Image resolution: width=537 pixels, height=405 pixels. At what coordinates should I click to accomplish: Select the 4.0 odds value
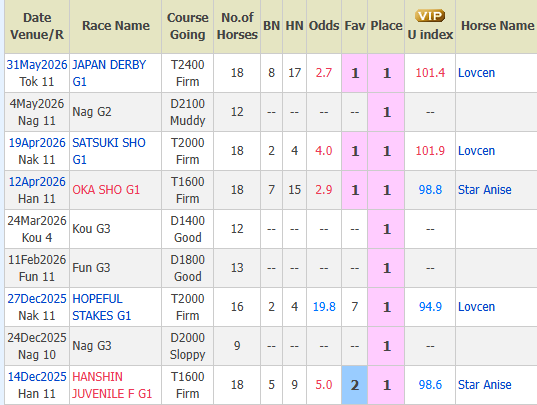(324, 151)
